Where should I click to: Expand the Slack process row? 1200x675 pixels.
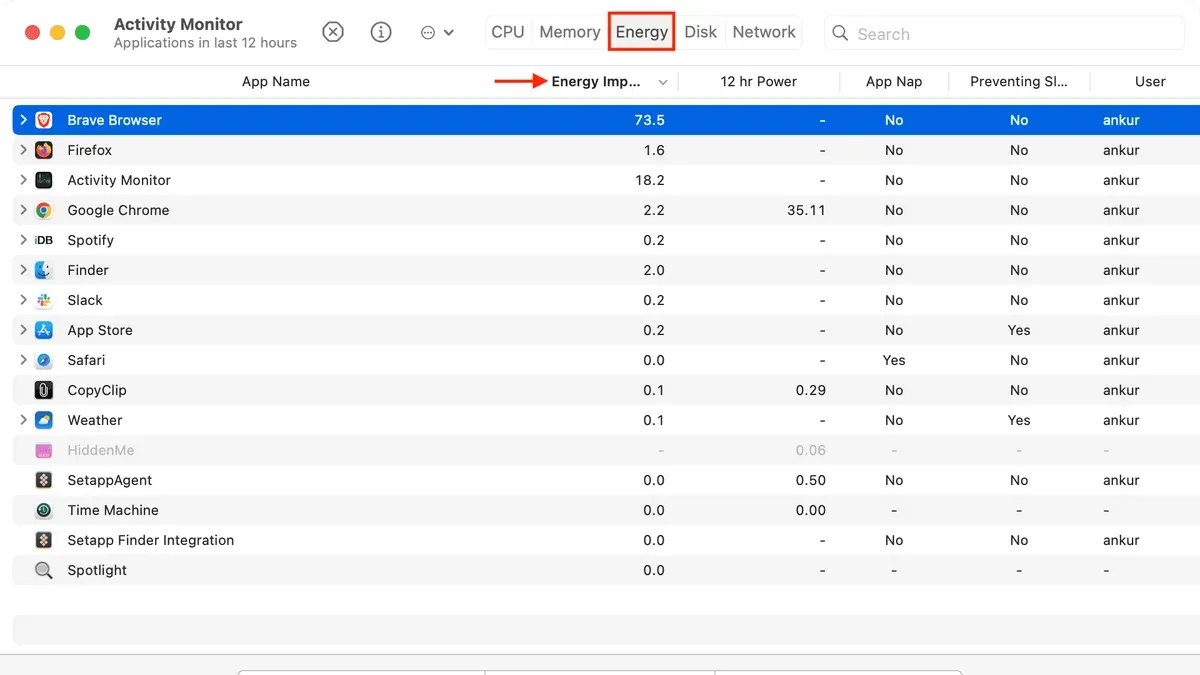coord(23,300)
